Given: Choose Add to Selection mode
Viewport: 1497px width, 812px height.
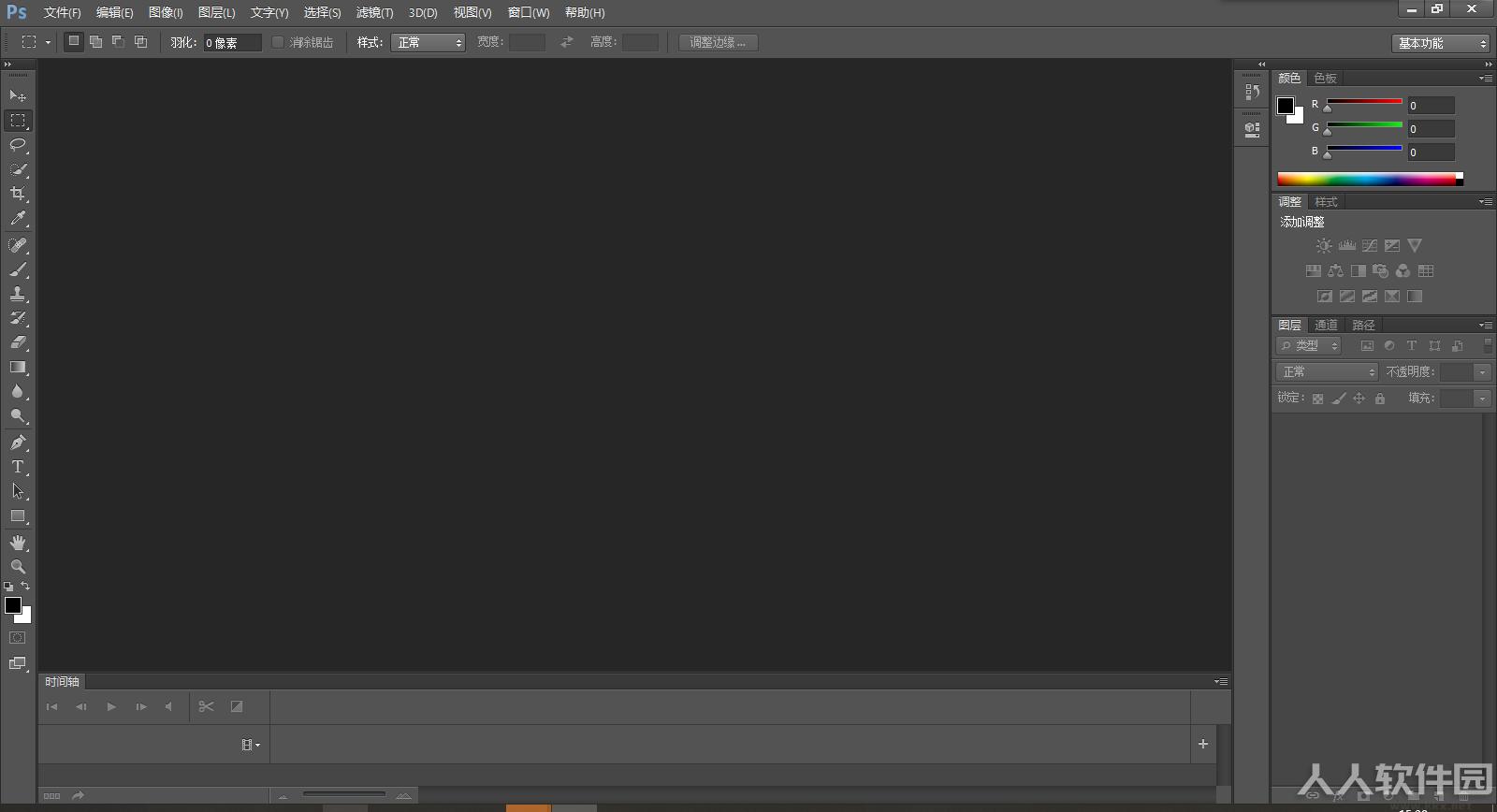Looking at the screenshot, I should point(96,41).
